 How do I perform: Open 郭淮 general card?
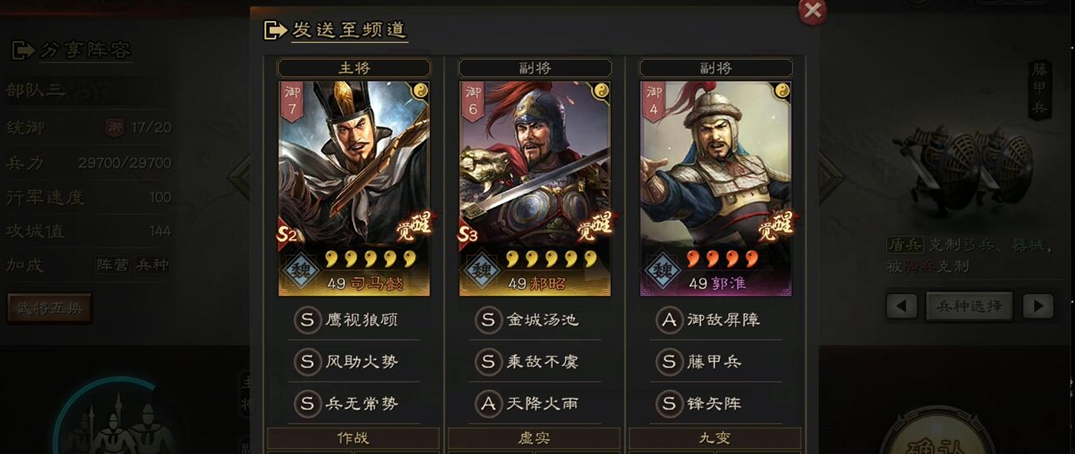(716, 189)
